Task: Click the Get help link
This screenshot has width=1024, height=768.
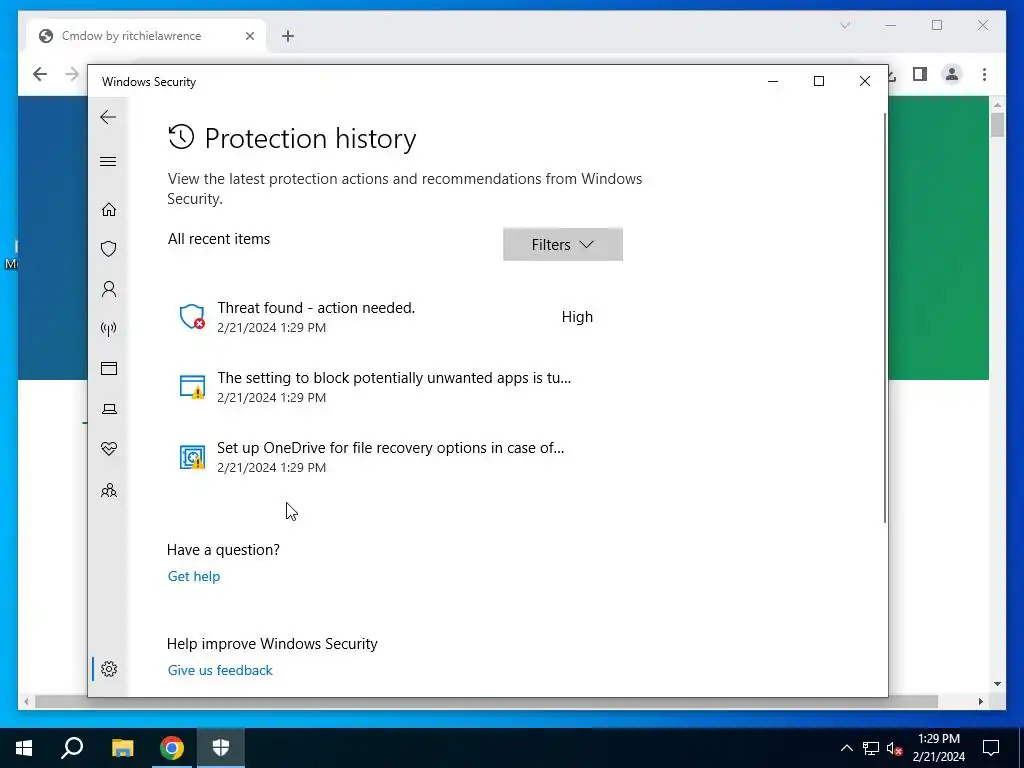Action: (194, 576)
